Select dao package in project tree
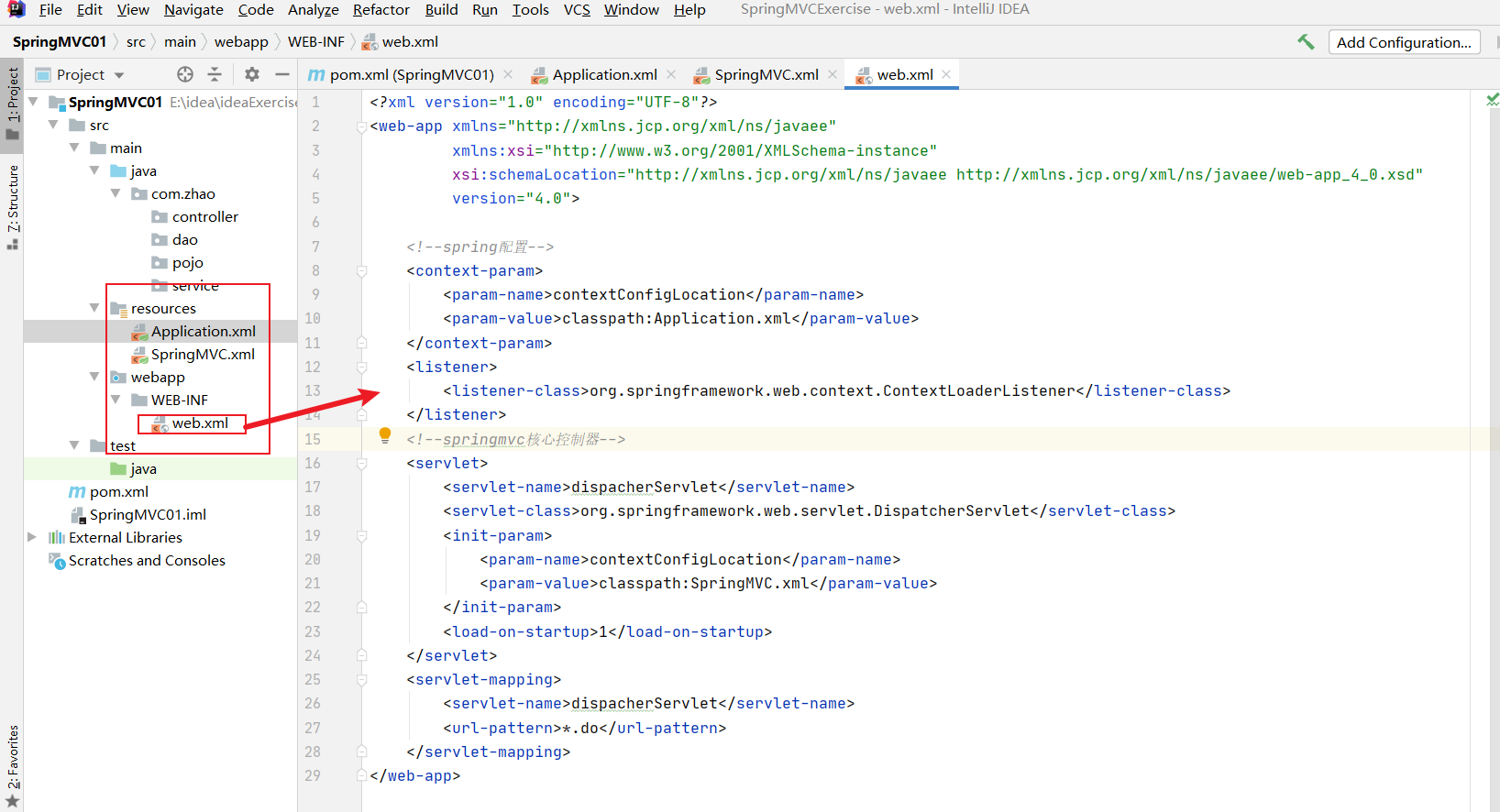The height and width of the screenshot is (812, 1500). (184, 239)
